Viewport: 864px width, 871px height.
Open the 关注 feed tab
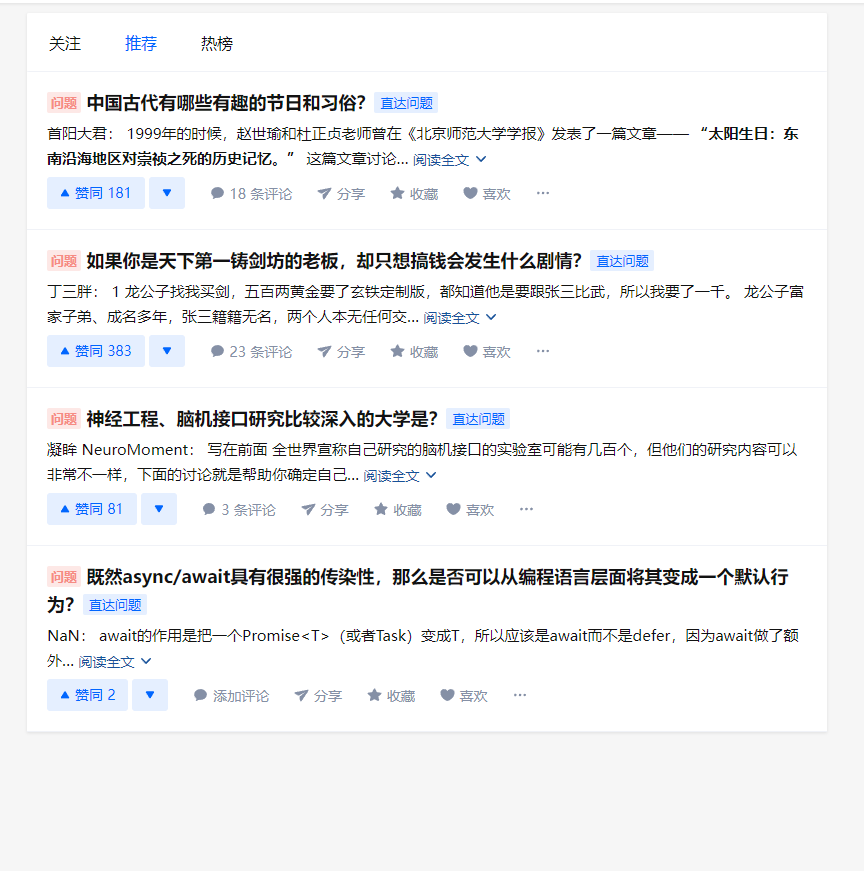coord(64,43)
